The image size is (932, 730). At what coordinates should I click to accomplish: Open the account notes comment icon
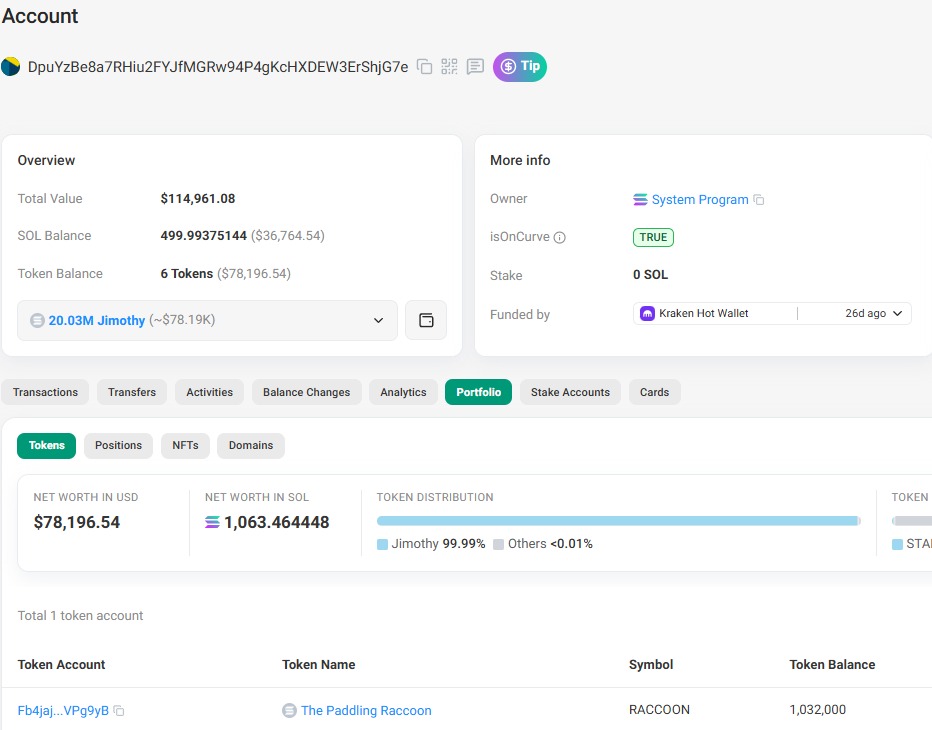point(476,67)
